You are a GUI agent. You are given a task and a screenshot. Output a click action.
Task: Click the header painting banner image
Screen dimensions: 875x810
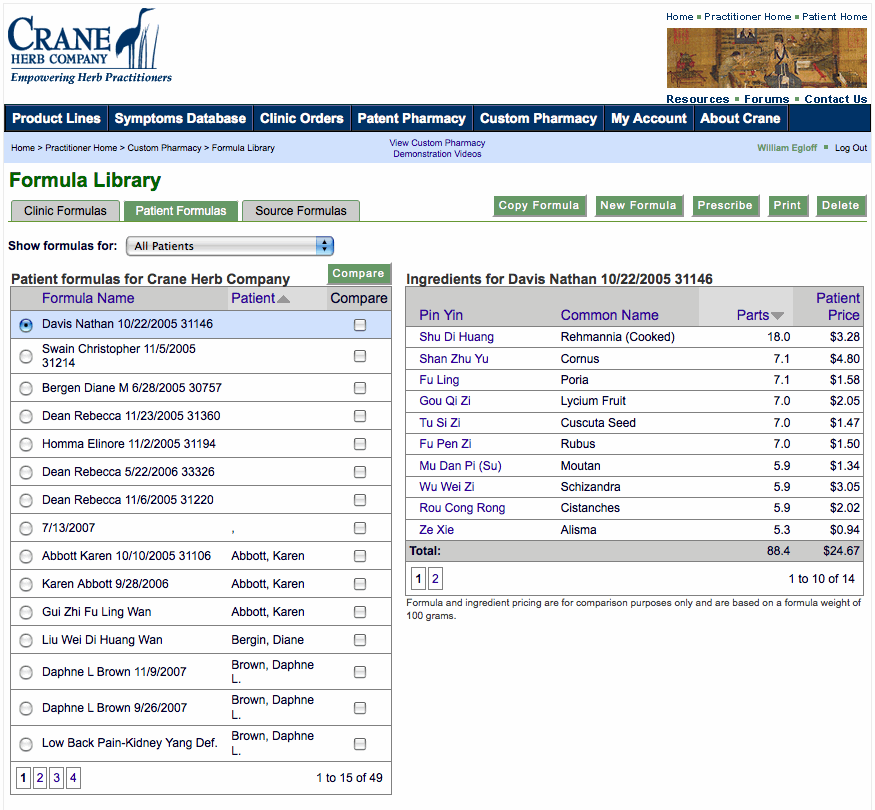(x=767, y=58)
